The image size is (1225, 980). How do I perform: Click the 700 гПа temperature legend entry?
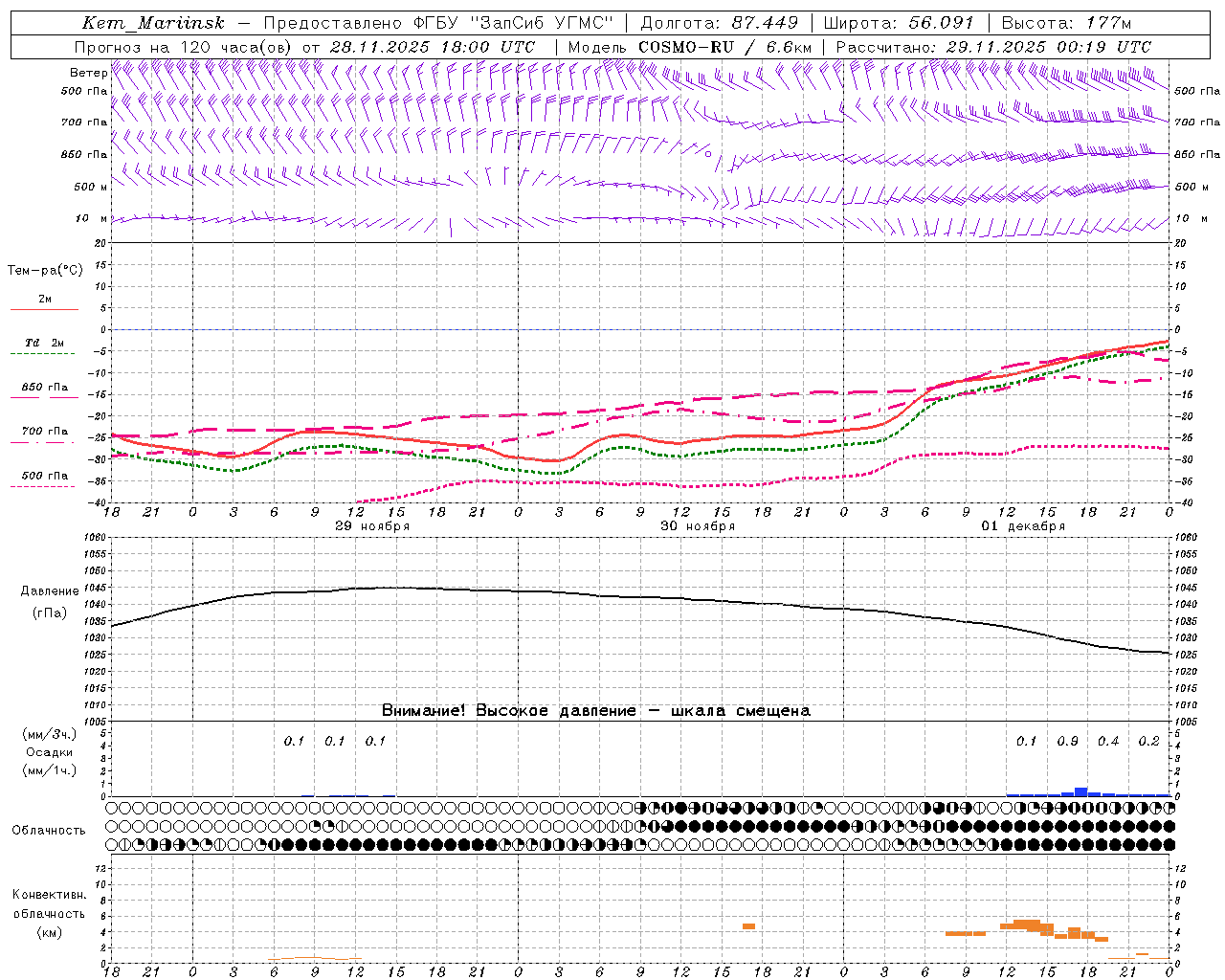(x=45, y=432)
